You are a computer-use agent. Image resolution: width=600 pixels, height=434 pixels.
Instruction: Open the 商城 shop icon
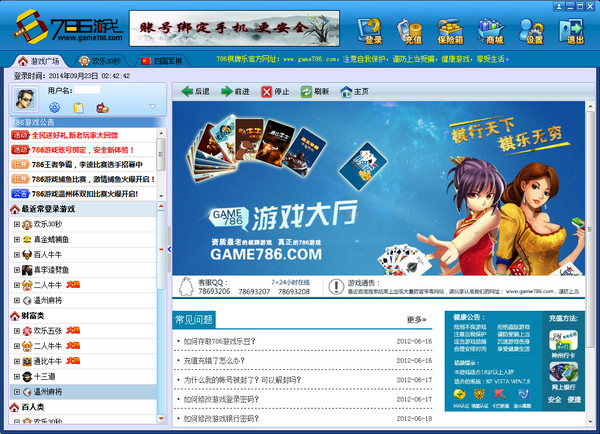pyautogui.click(x=491, y=31)
